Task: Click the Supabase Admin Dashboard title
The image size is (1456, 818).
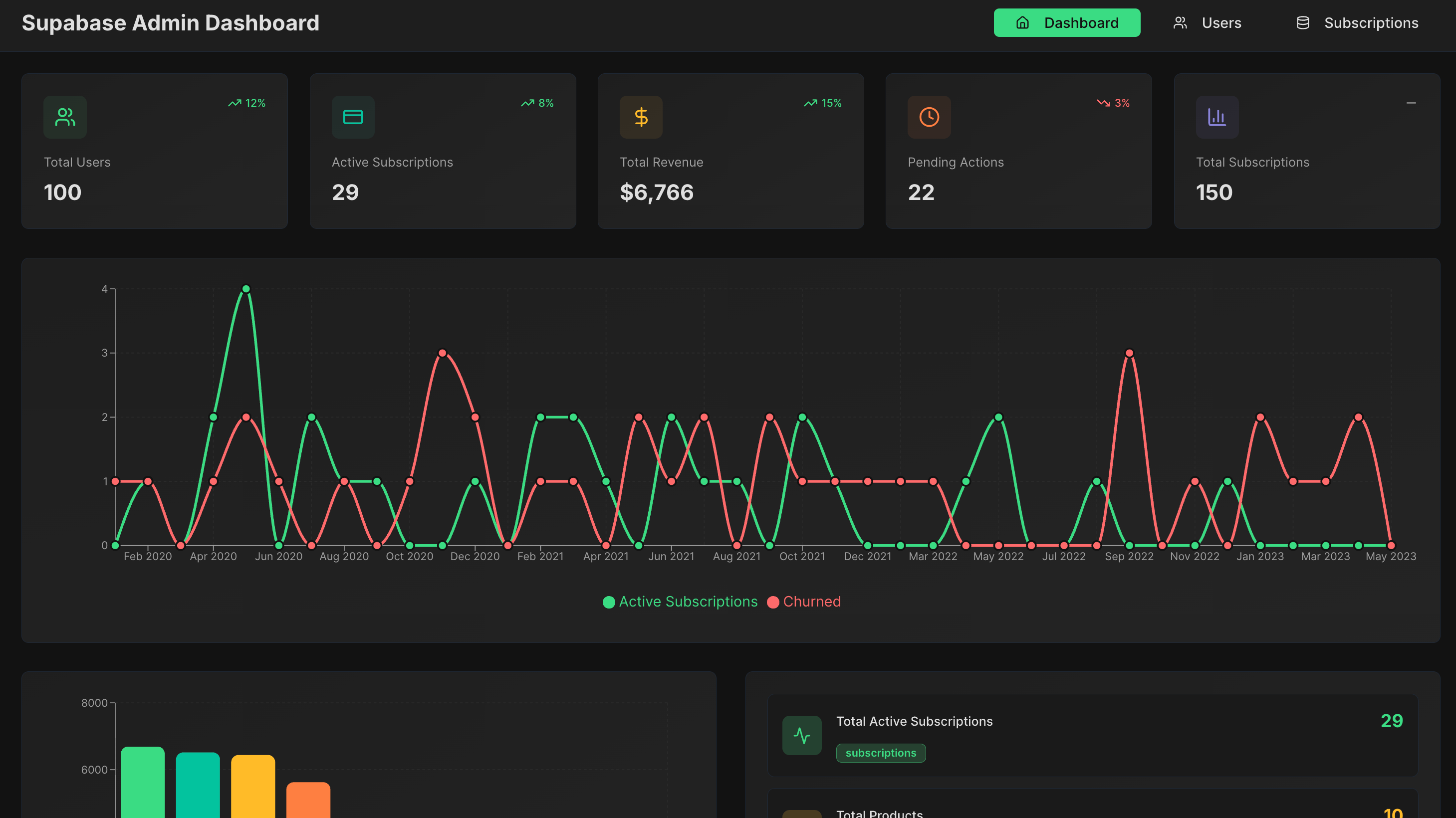Action: 170,22
